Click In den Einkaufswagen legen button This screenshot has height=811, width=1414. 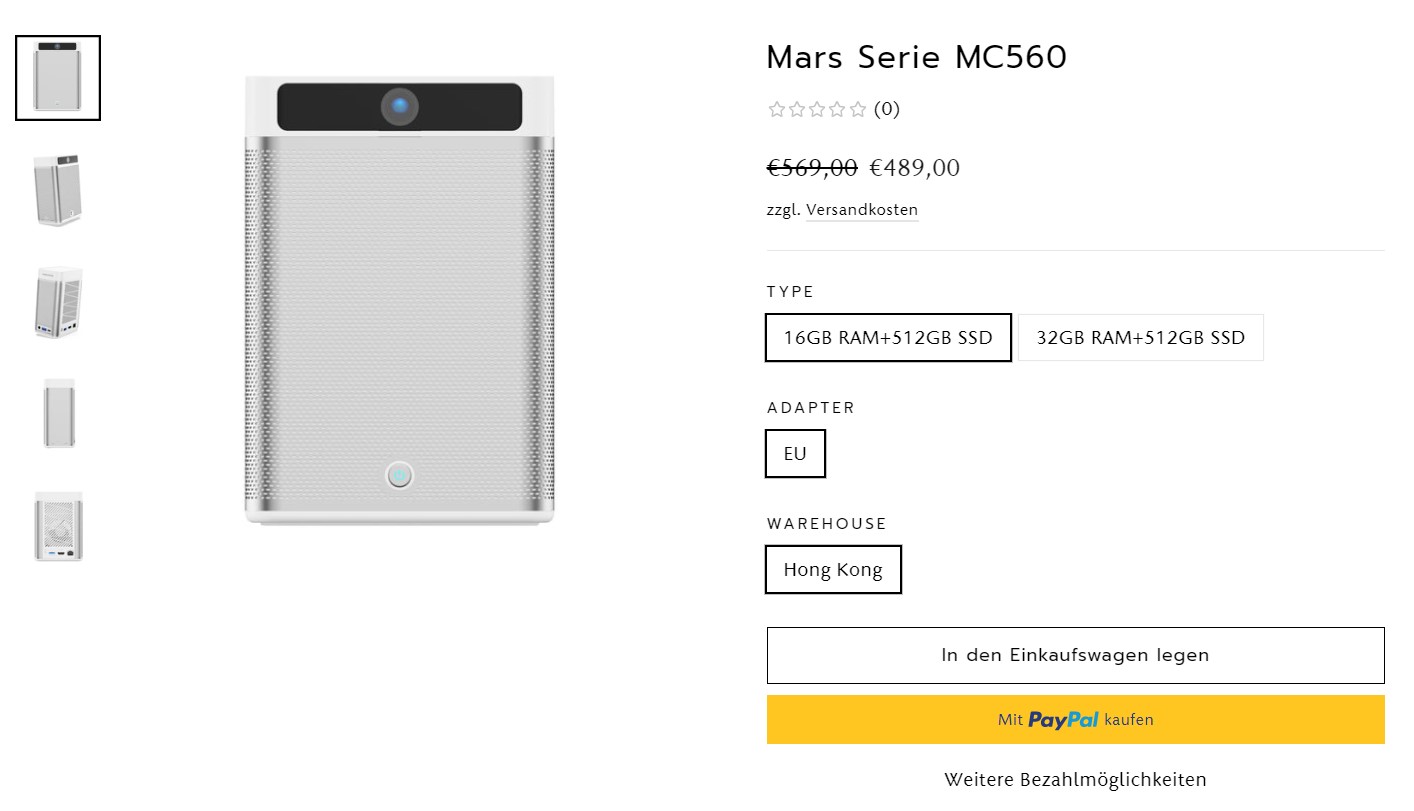pos(1075,656)
